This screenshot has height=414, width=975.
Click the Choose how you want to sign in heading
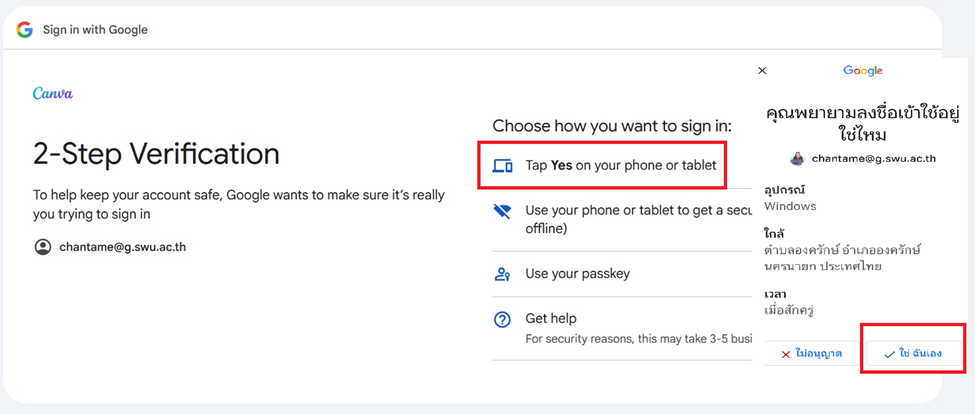[612, 126]
